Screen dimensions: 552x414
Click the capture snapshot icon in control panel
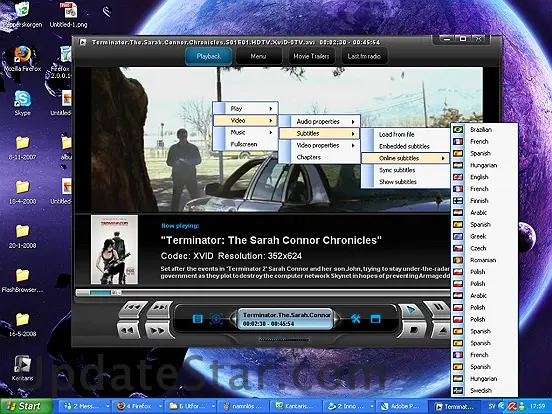216,319
